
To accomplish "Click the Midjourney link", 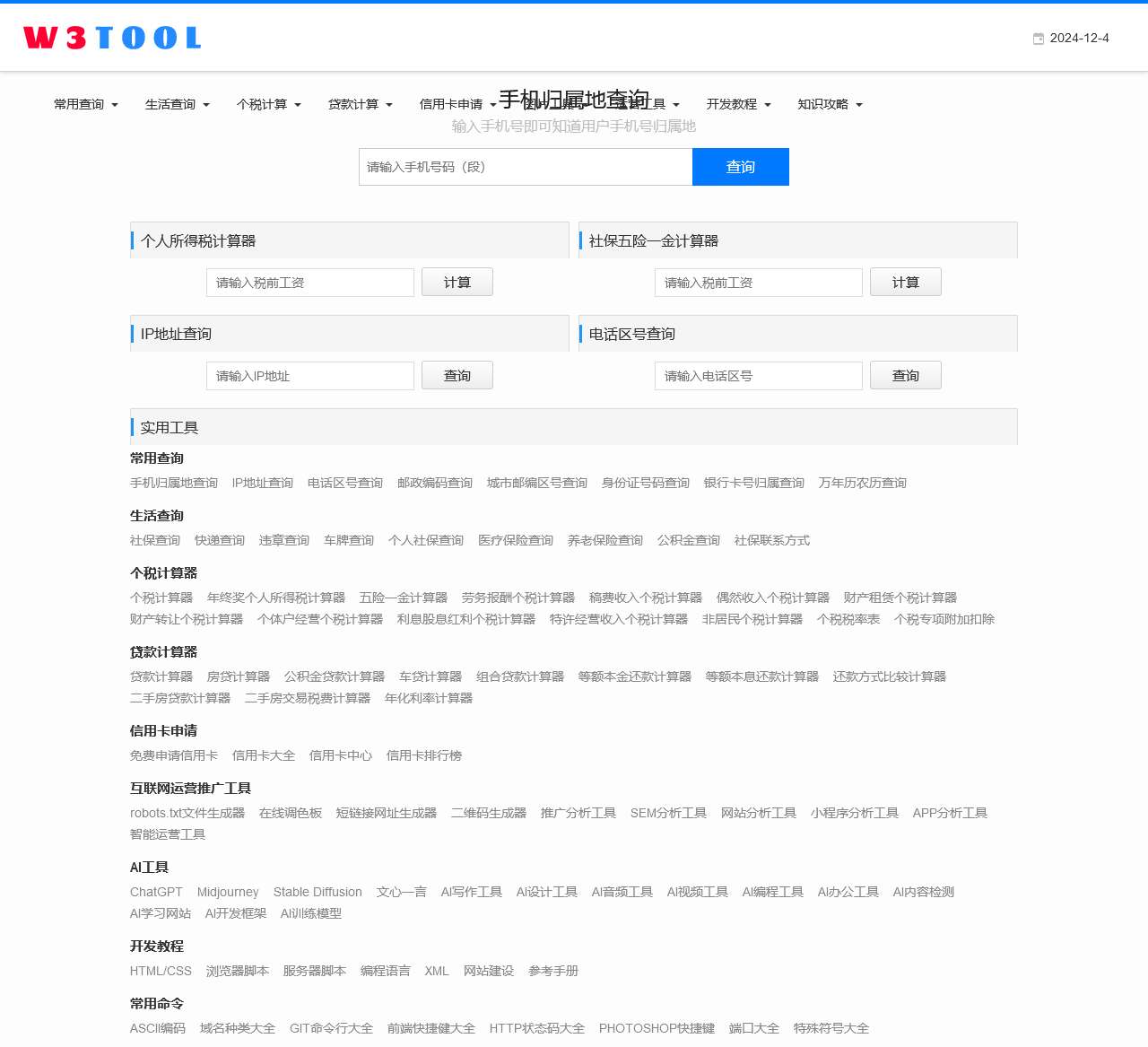I will (228, 892).
